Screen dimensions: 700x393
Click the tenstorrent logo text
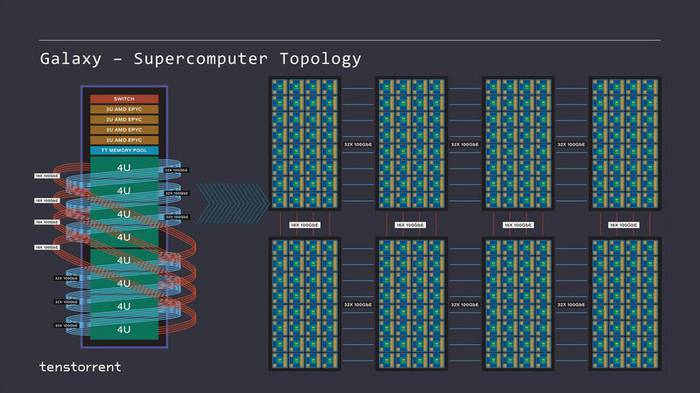pyautogui.click(x=80, y=367)
